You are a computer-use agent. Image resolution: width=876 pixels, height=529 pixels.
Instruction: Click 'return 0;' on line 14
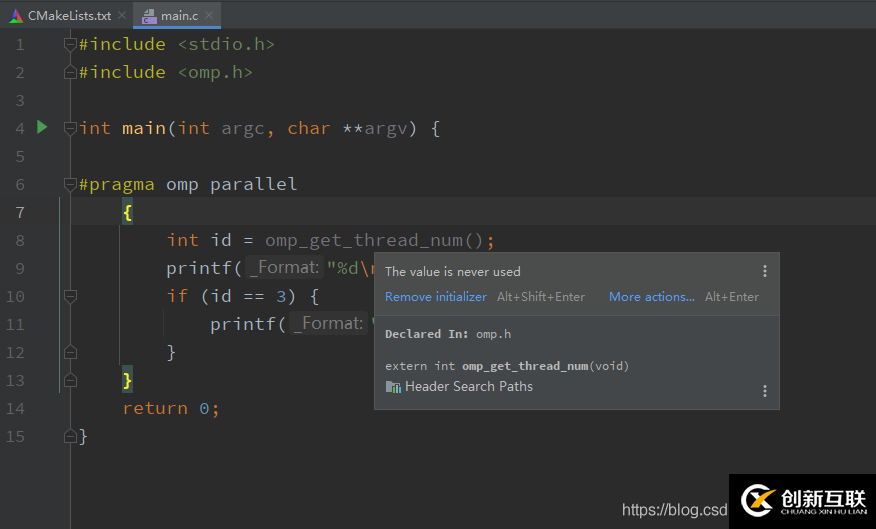tap(171, 408)
